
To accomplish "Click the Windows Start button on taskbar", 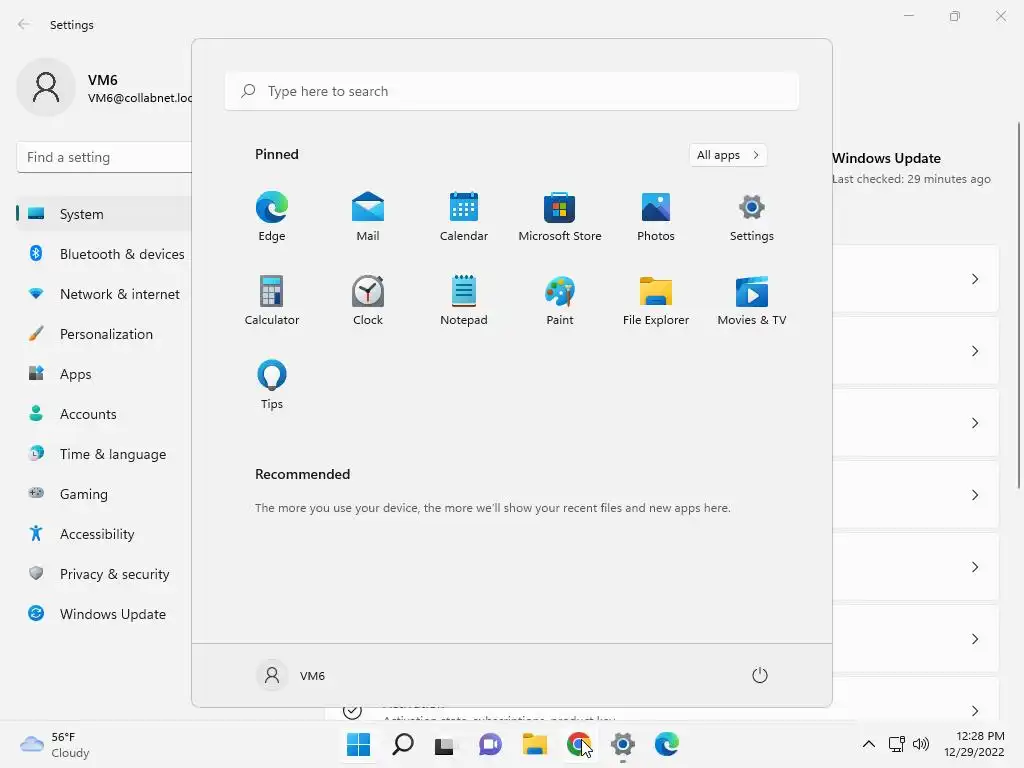I will 359,744.
